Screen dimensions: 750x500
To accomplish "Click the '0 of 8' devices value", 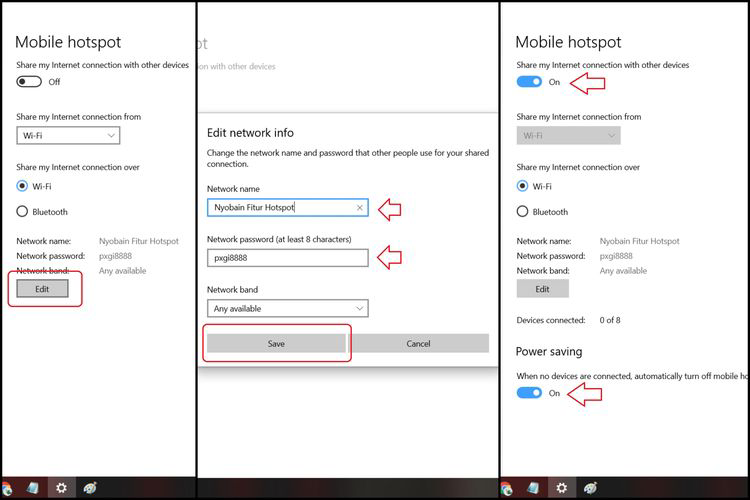I will (x=610, y=320).
